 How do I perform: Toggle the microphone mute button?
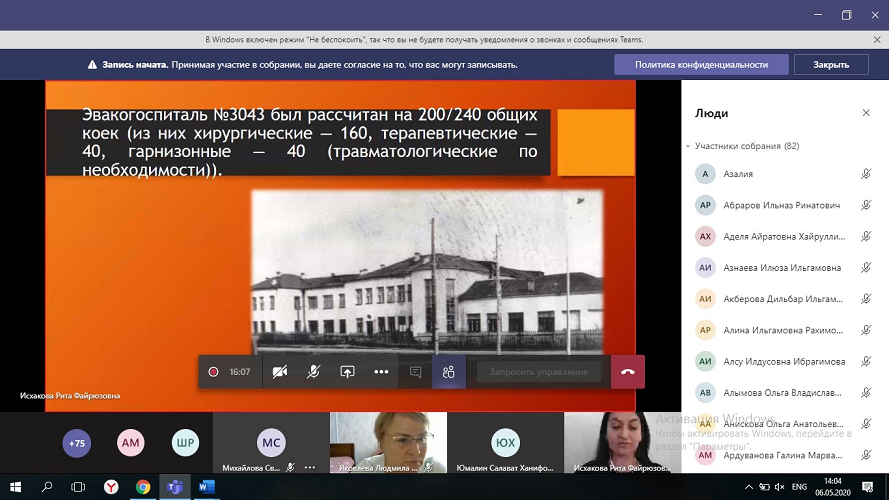tap(313, 372)
